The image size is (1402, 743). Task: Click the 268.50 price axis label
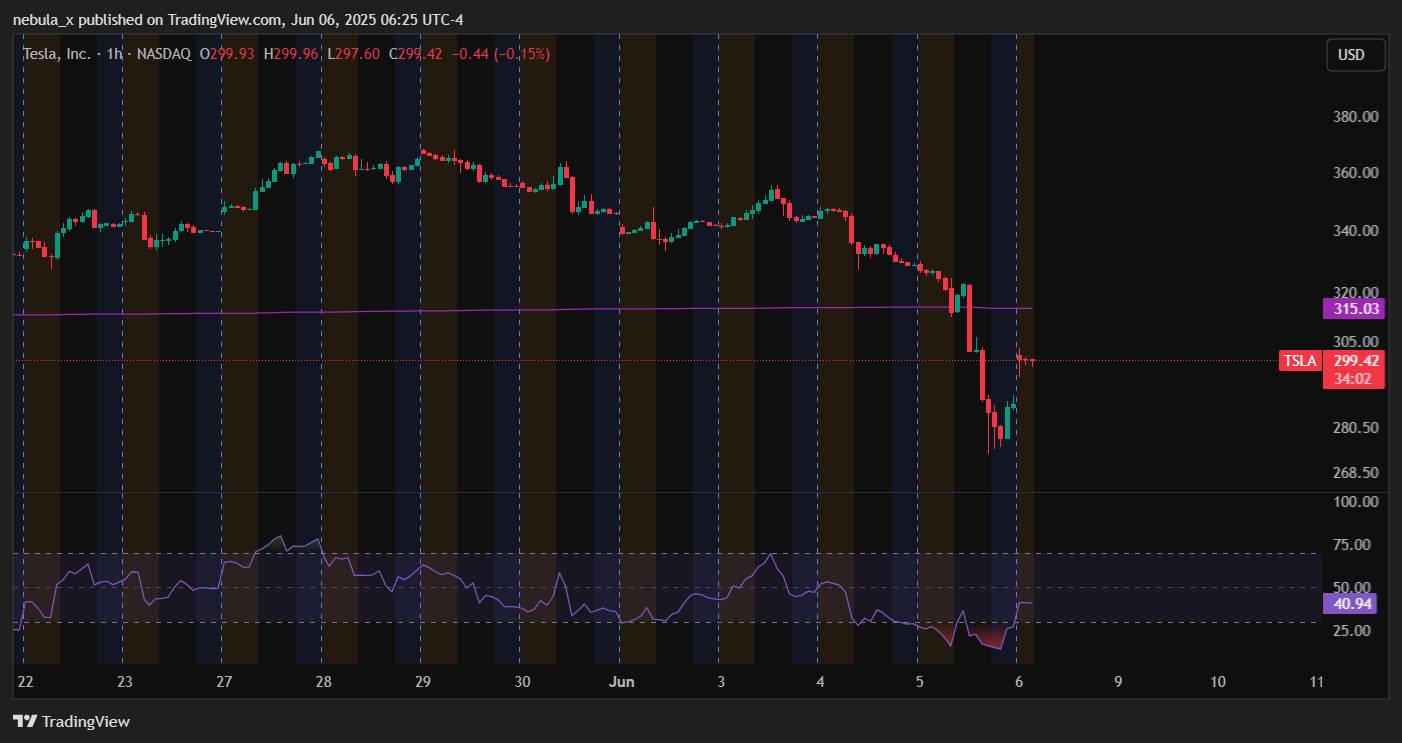[x=1356, y=473]
